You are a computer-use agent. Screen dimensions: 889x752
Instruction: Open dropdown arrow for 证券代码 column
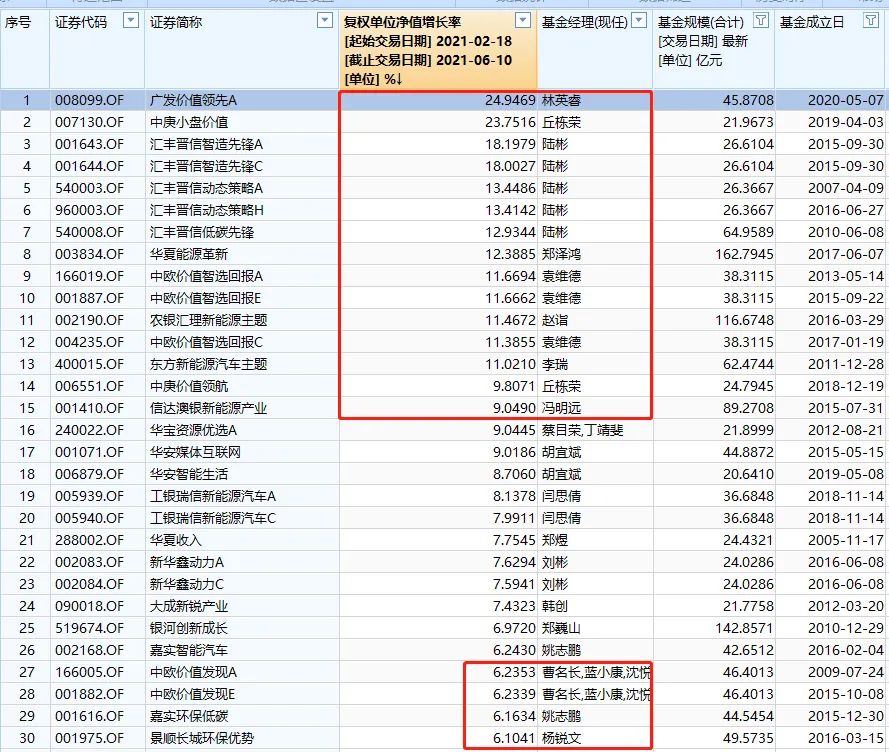[x=131, y=21]
